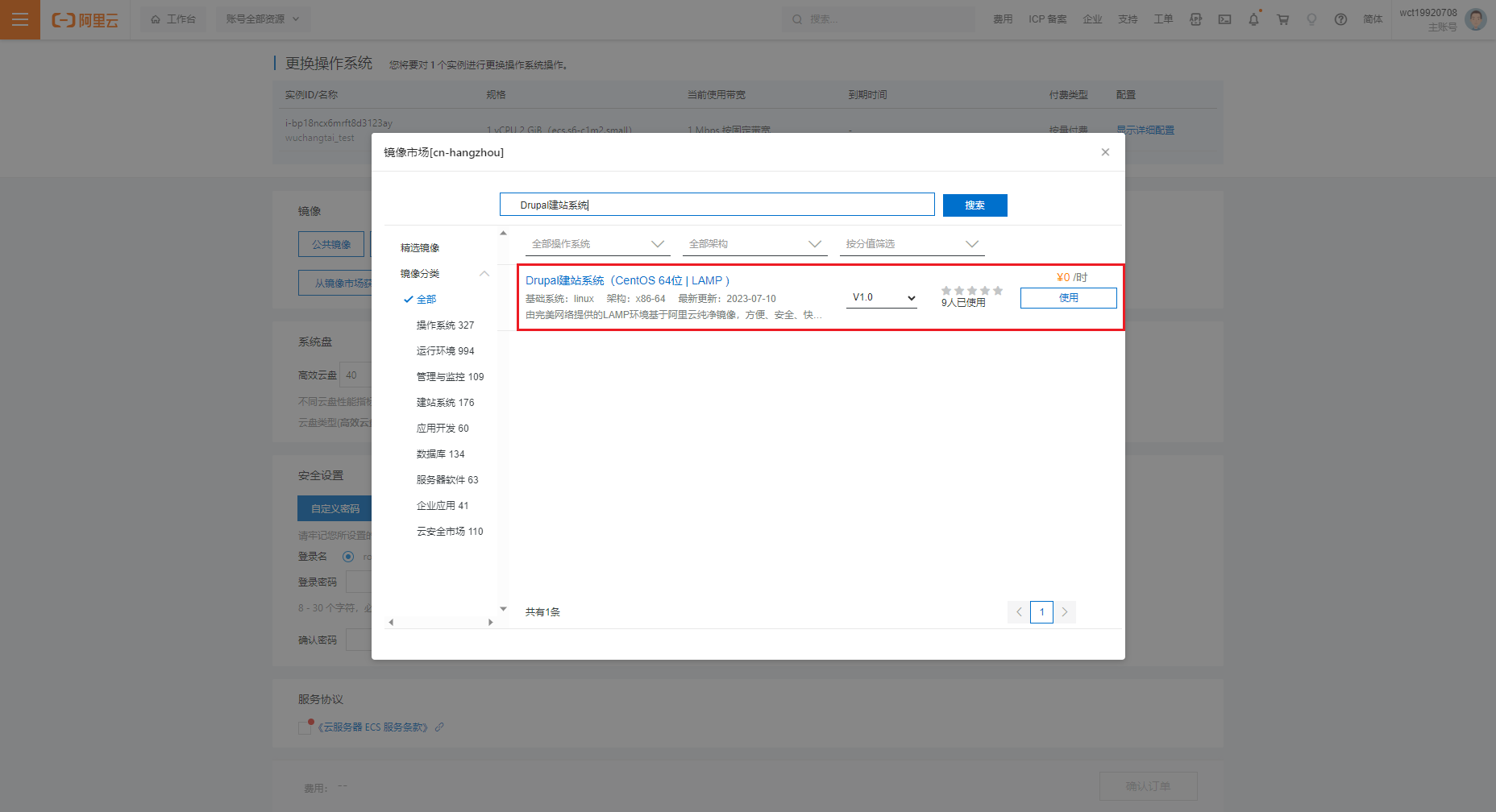Screen dimensions: 1496x812
Task: Click the blue 搜索 button
Action: click(x=975, y=205)
